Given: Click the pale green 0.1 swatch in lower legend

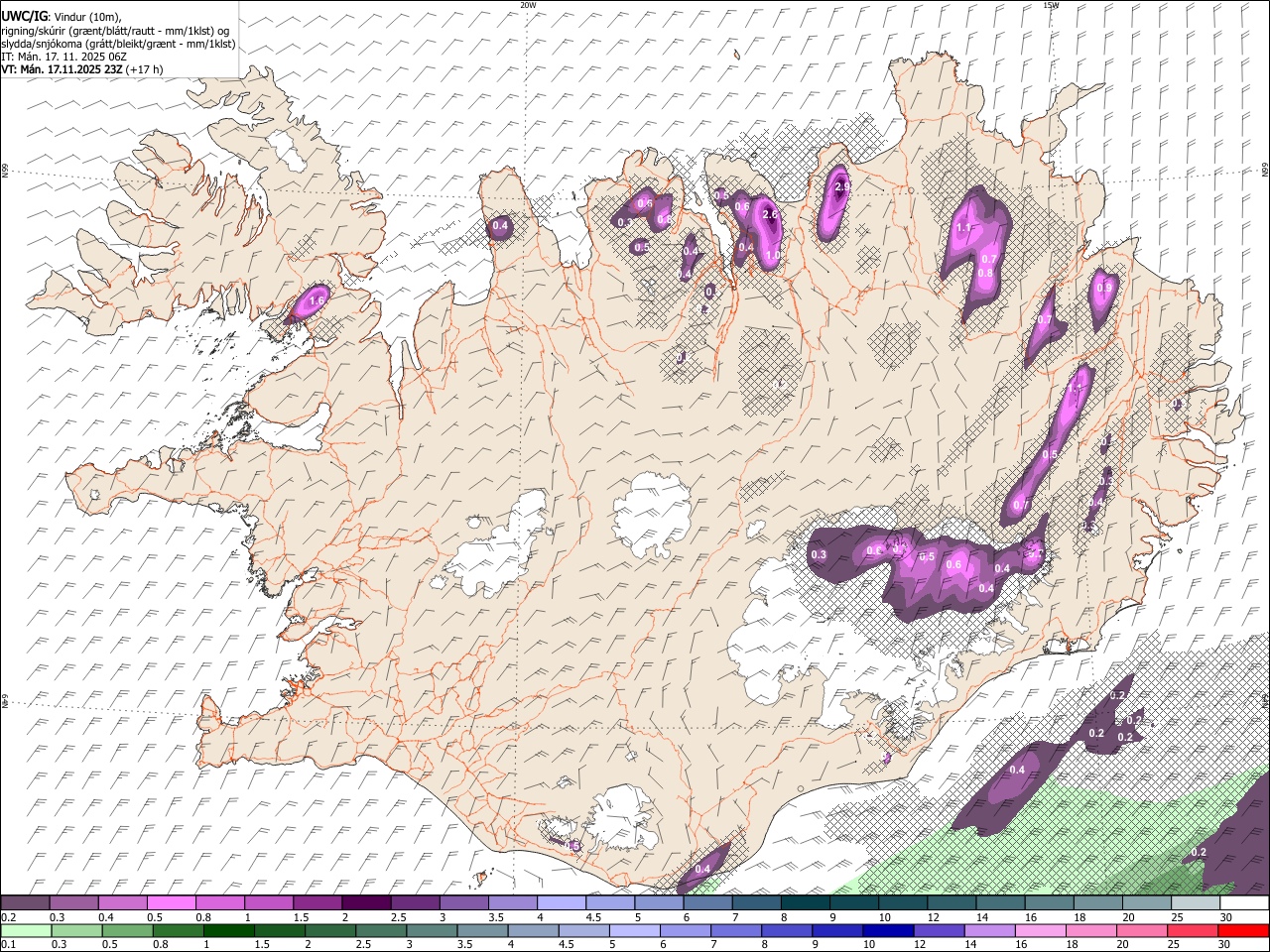Looking at the screenshot, I should pyautogui.click(x=26, y=930).
